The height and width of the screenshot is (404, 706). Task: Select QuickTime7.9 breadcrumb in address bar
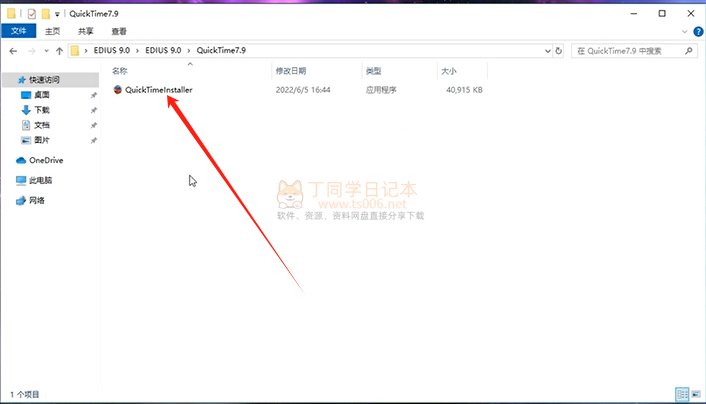click(x=221, y=50)
